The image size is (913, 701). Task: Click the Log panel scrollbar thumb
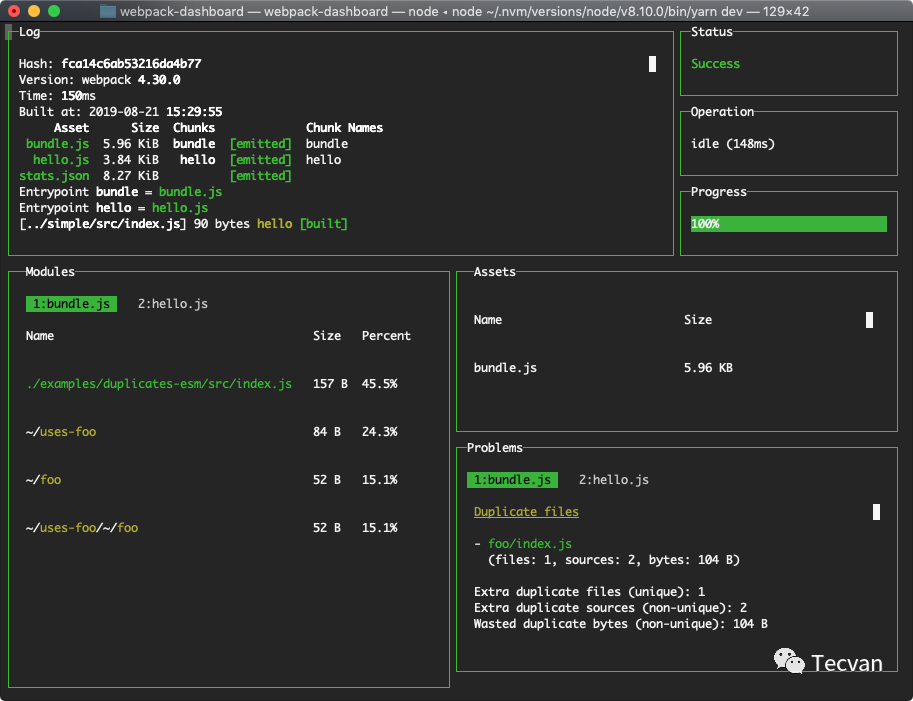(652, 64)
